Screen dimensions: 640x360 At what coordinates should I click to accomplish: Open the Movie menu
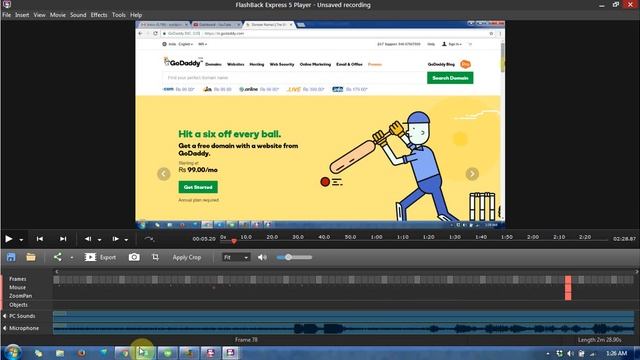[58, 15]
